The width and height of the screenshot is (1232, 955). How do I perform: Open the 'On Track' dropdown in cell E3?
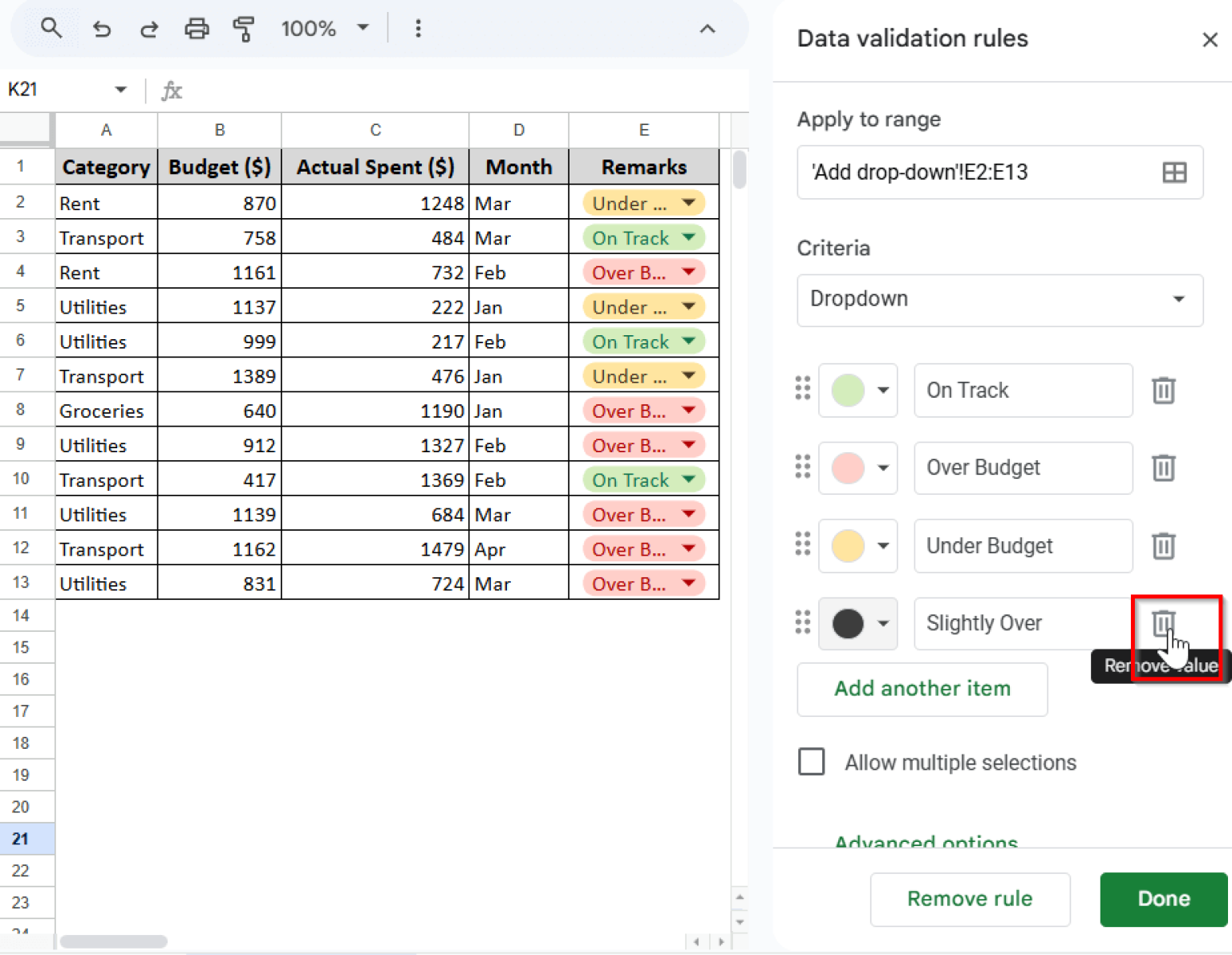point(689,237)
